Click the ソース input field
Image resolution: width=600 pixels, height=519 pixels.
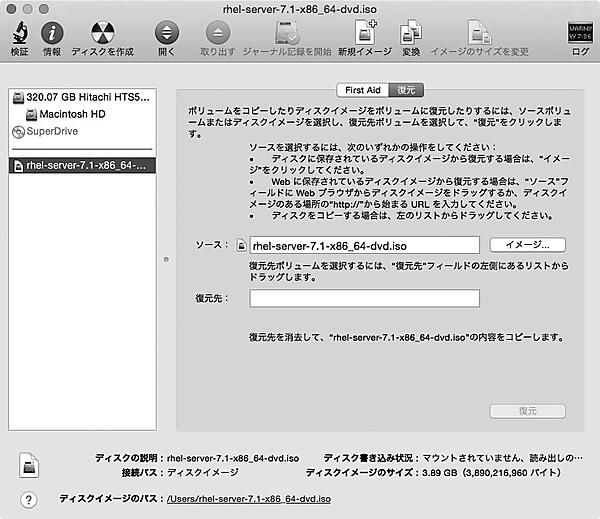click(x=364, y=244)
